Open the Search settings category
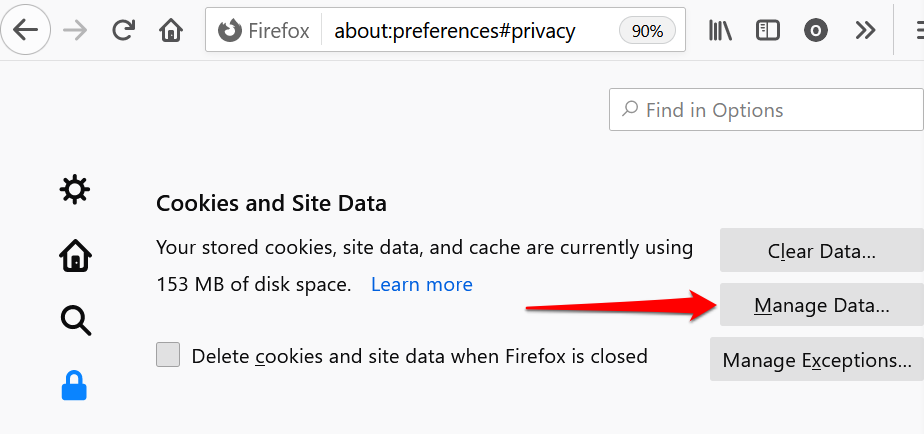The width and height of the screenshot is (924, 434). click(x=75, y=321)
